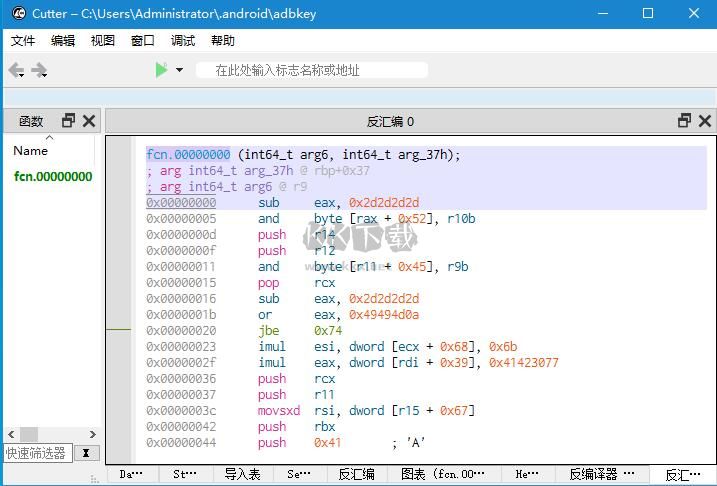Open the 视图 menu
Screen dimensions: 717x486
coord(103,41)
